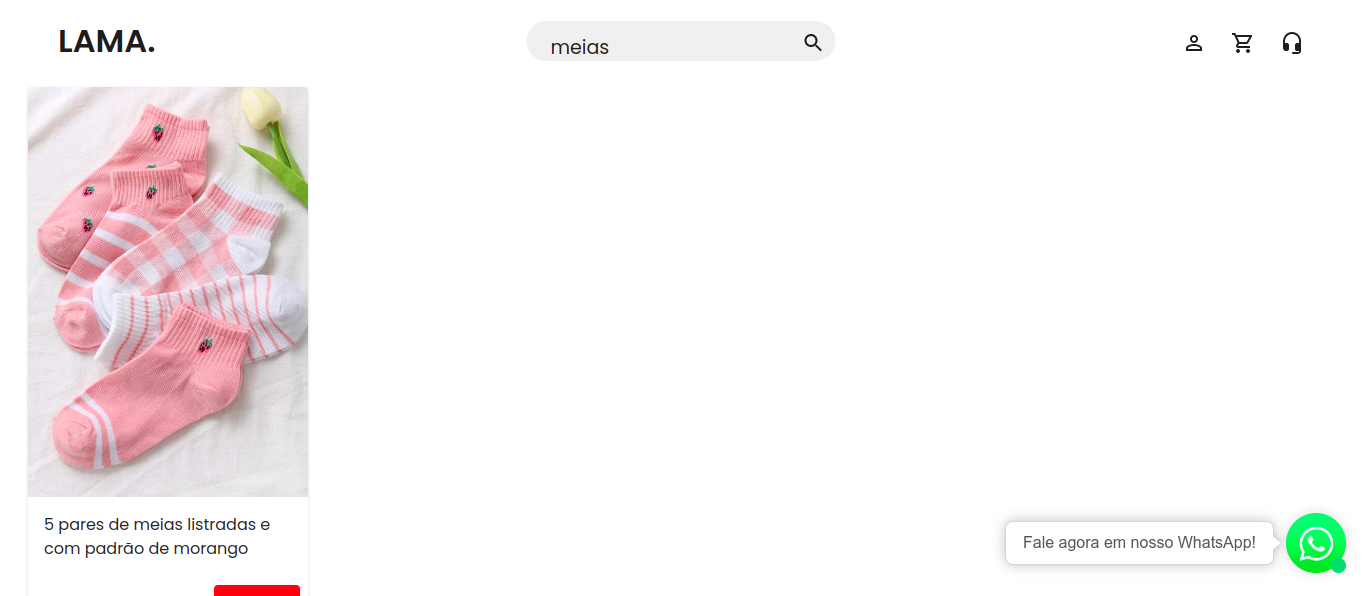Click the red button on the product card

(257, 590)
